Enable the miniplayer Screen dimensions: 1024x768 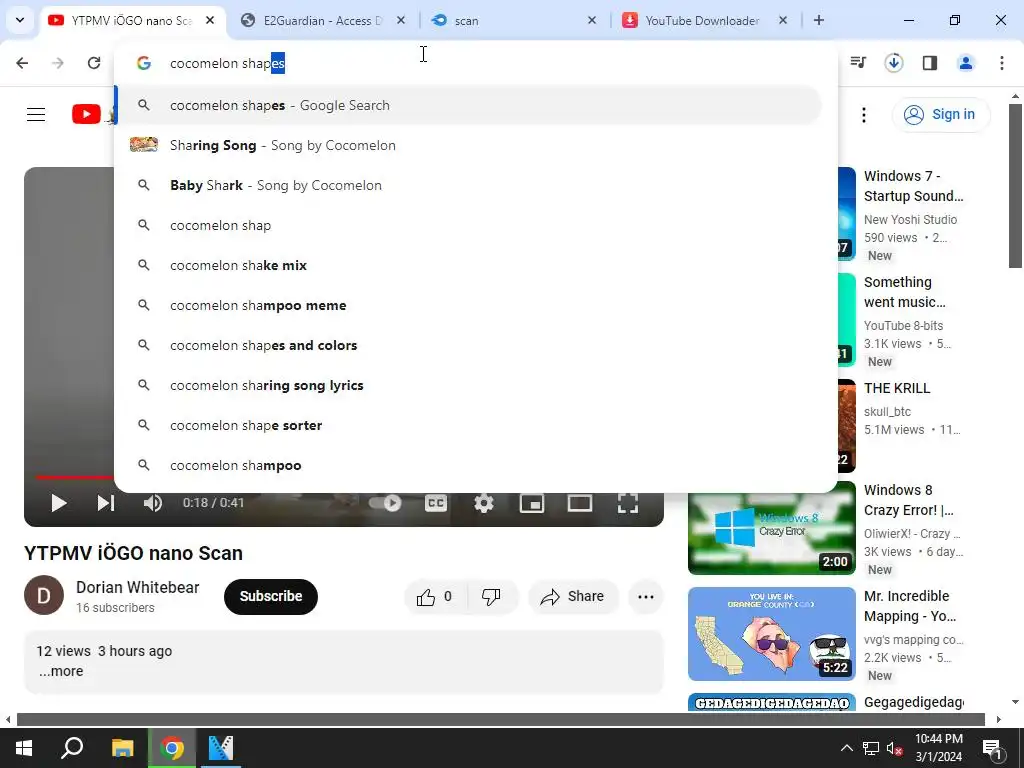click(x=532, y=503)
